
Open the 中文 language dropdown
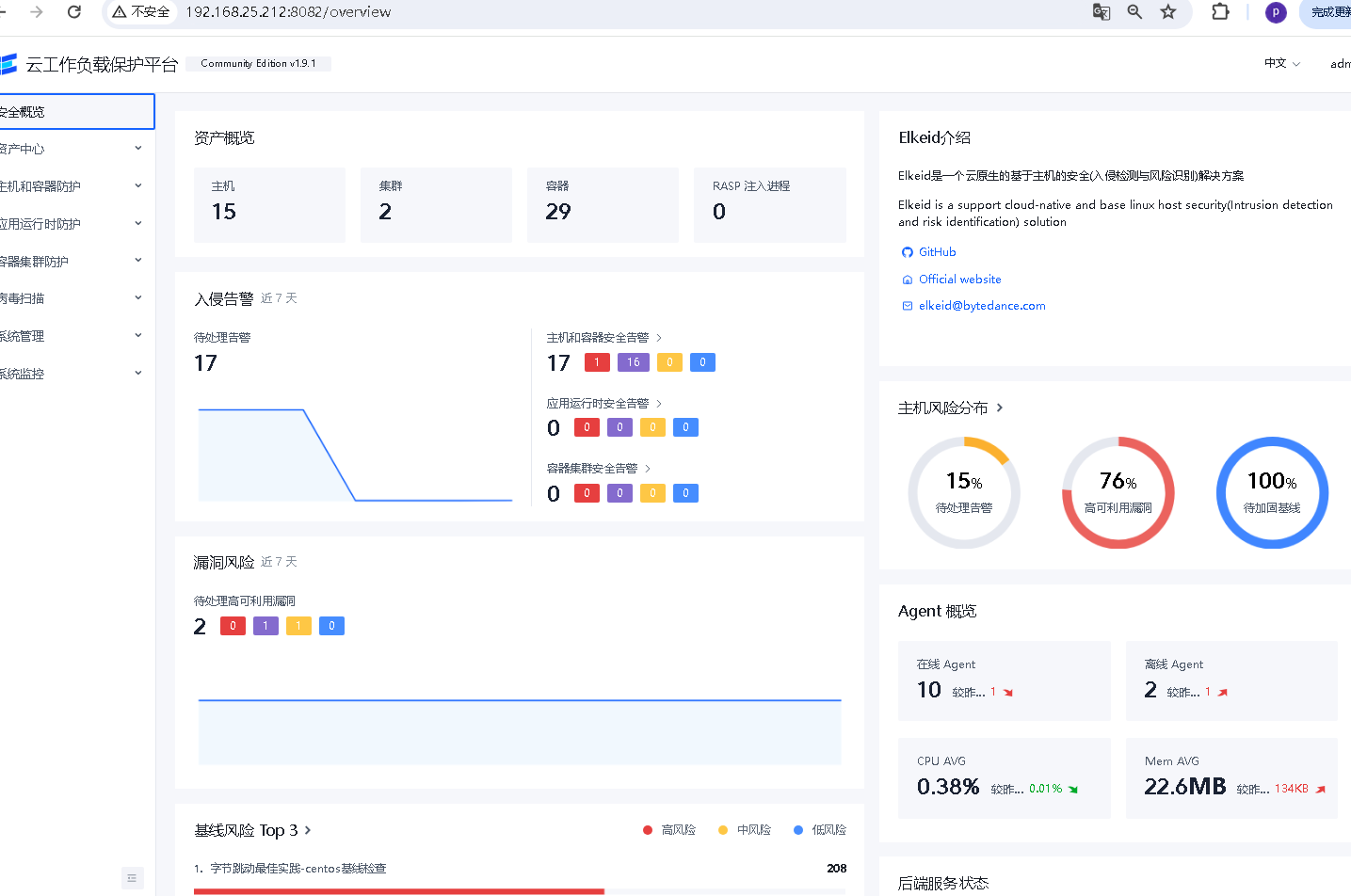pos(1281,63)
